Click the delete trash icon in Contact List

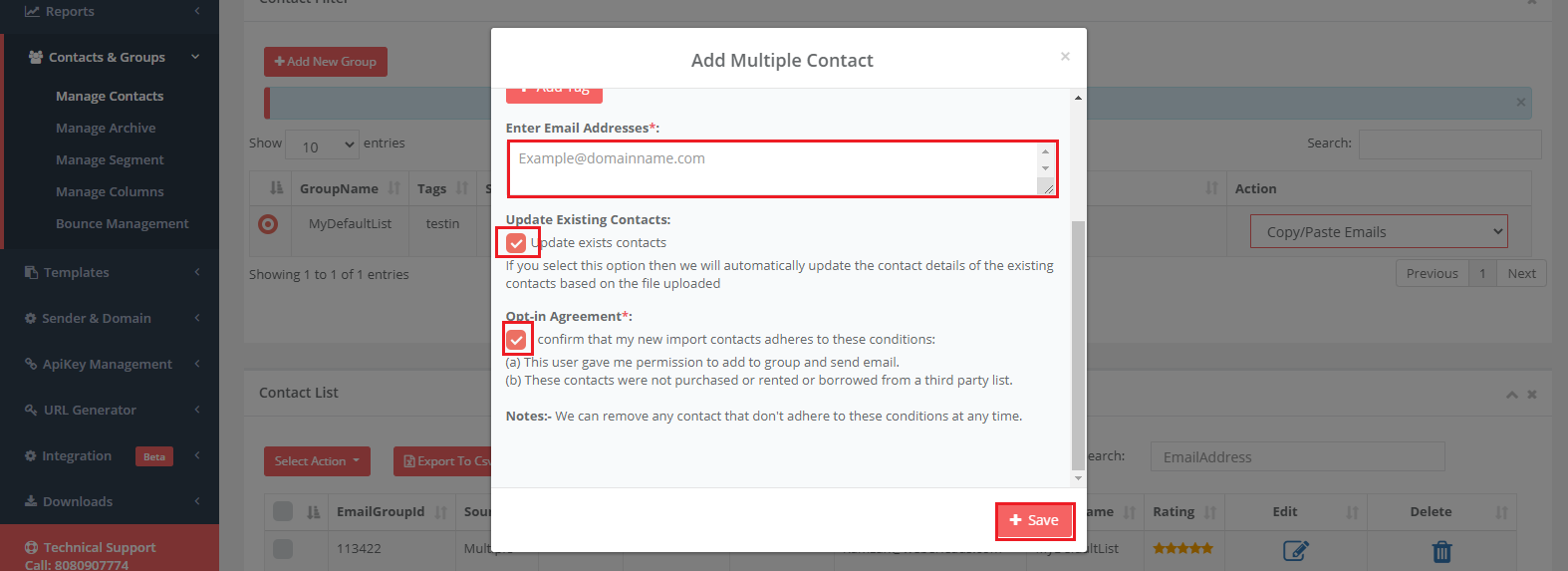[x=1441, y=550]
